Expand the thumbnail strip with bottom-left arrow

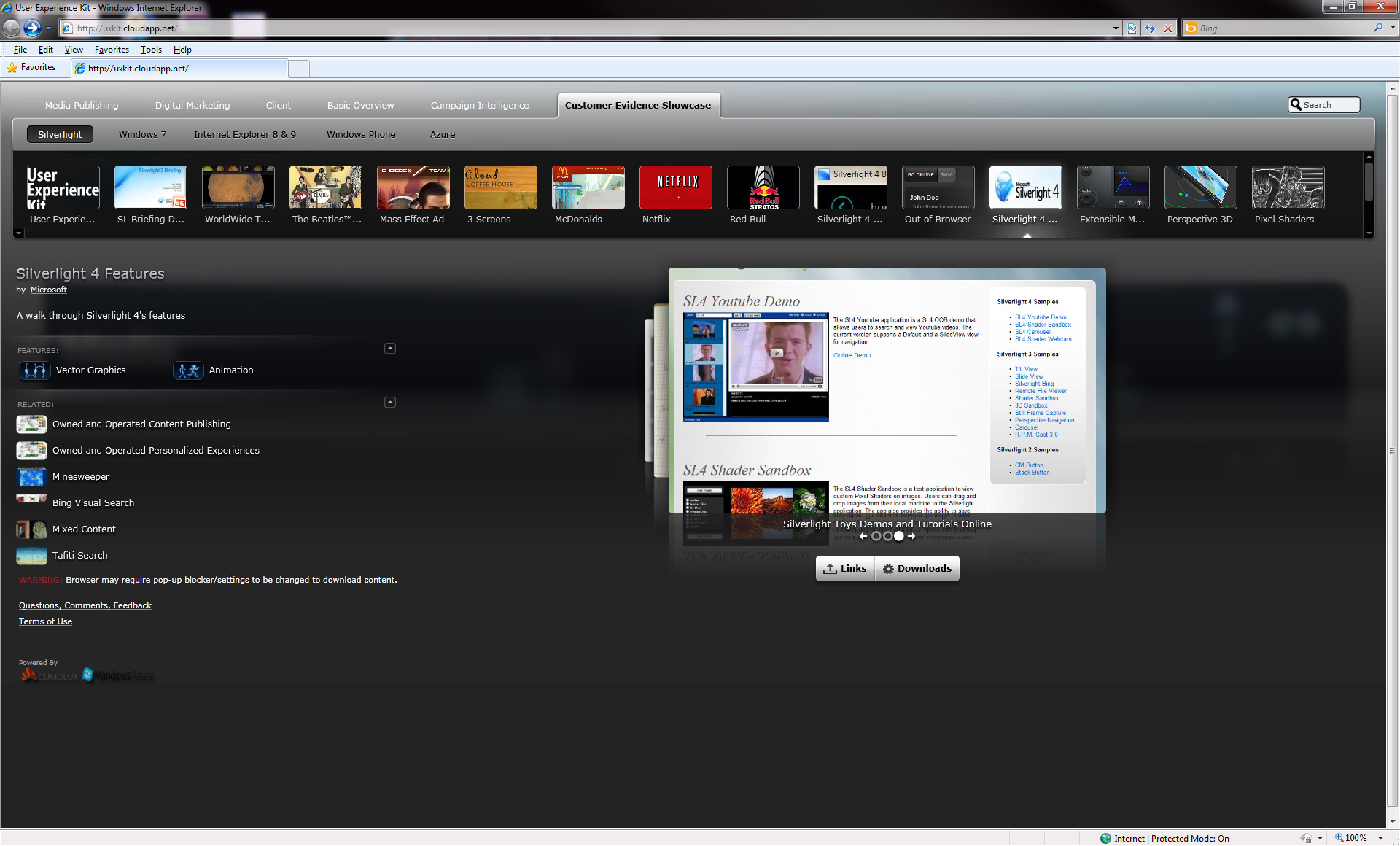pyautogui.click(x=19, y=233)
